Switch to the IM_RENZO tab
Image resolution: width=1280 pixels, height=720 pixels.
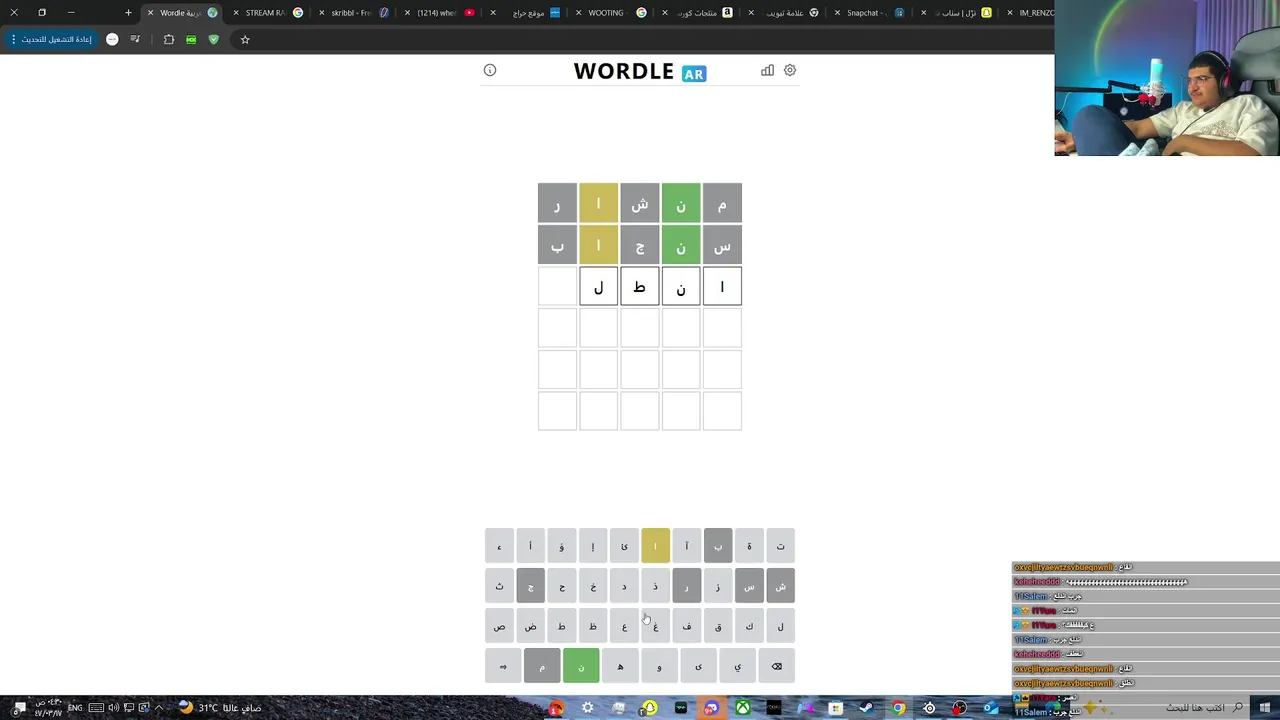pyautogui.click(x=1030, y=13)
